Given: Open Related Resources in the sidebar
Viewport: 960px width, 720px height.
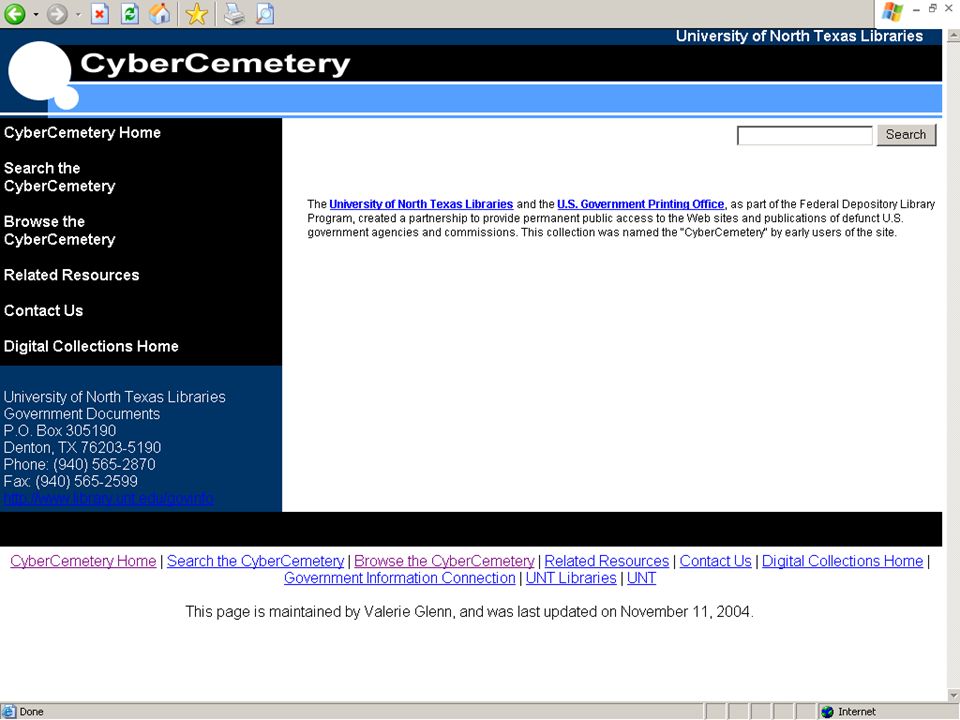Looking at the screenshot, I should tap(72, 275).
